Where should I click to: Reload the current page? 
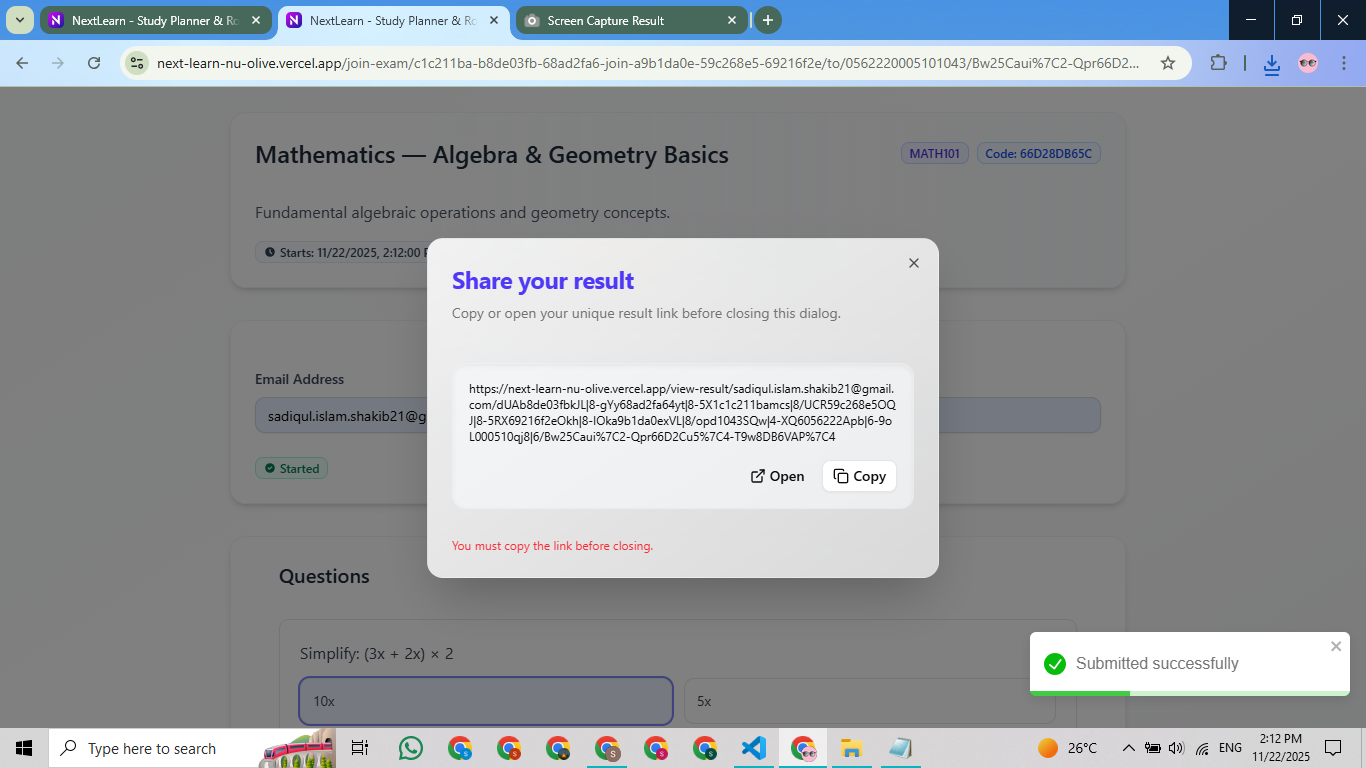point(94,63)
